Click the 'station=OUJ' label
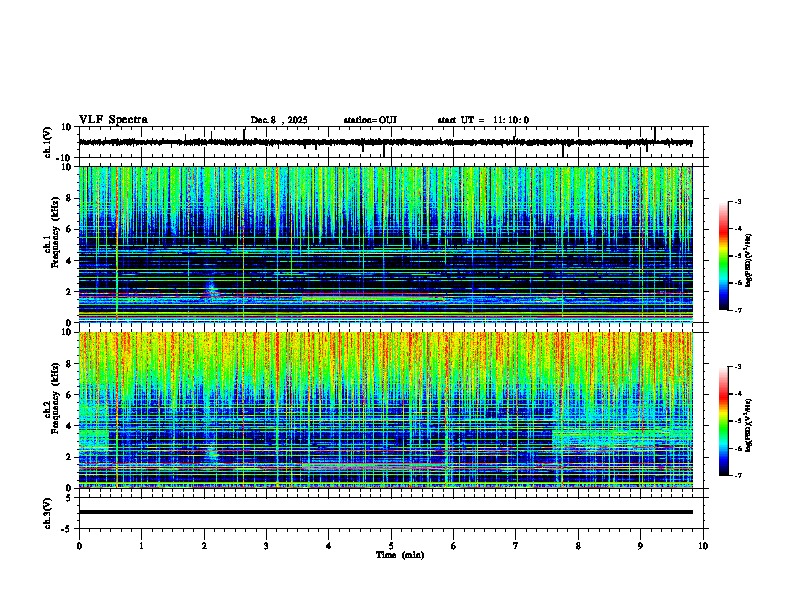 (370, 120)
